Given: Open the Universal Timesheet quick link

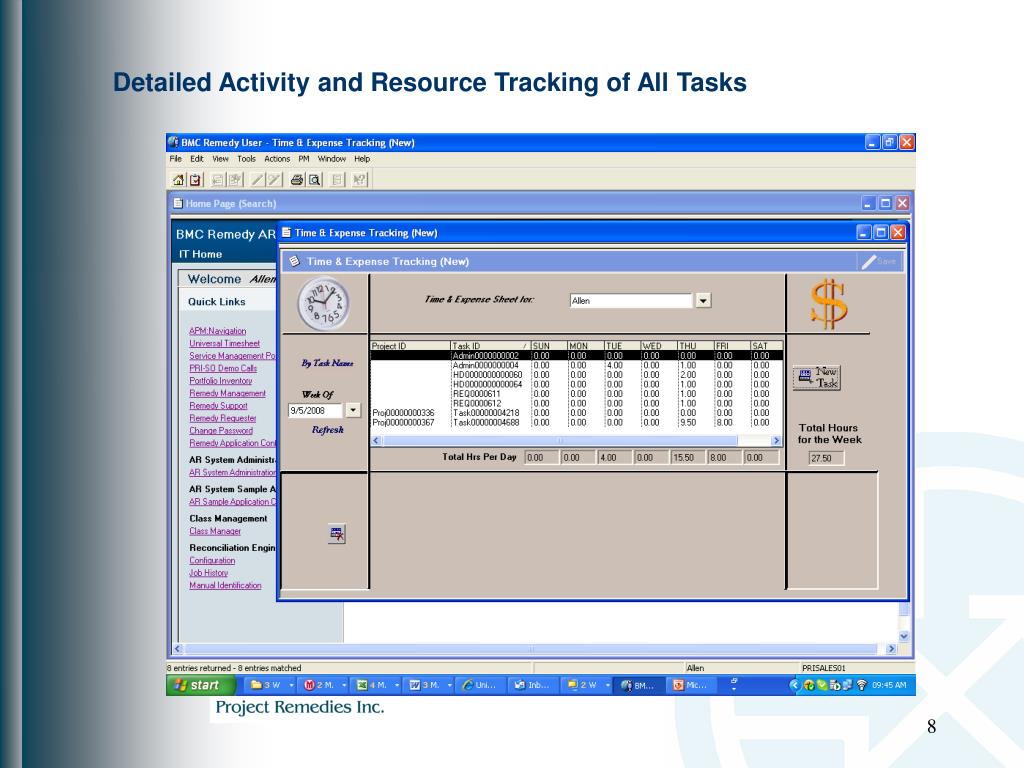Looking at the screenshot, I should [224, 344].
